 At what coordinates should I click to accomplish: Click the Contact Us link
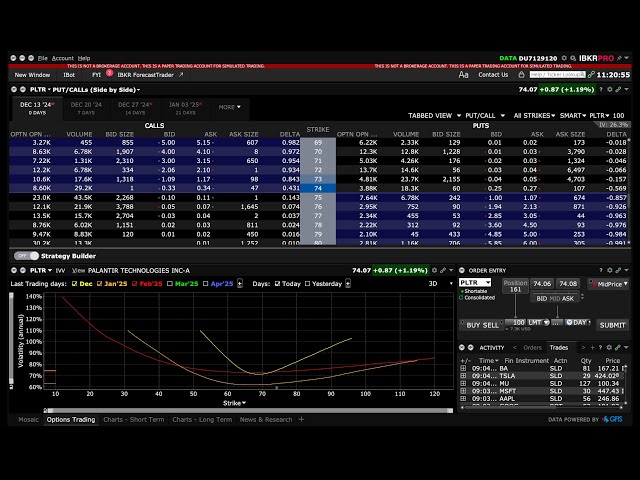pos(493,75)
